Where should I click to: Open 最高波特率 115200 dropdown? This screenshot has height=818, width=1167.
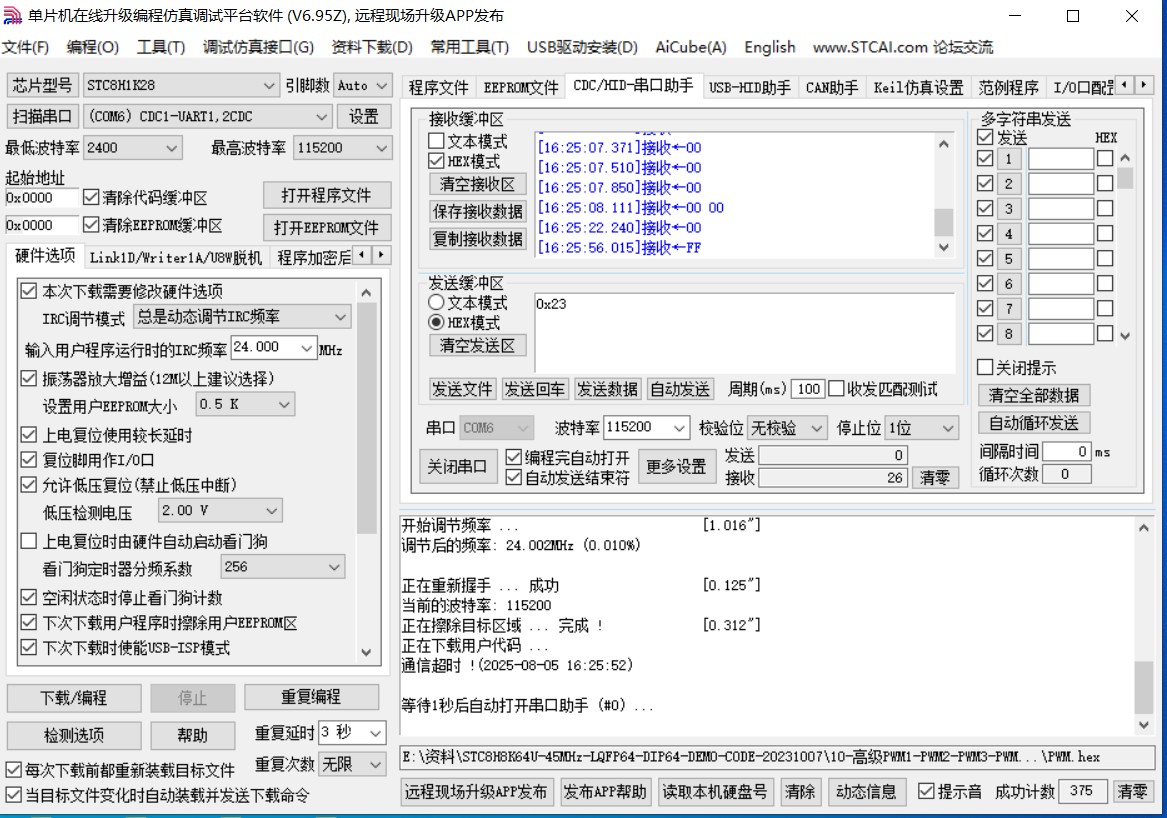pyautogui.click(x=342, y=147)
